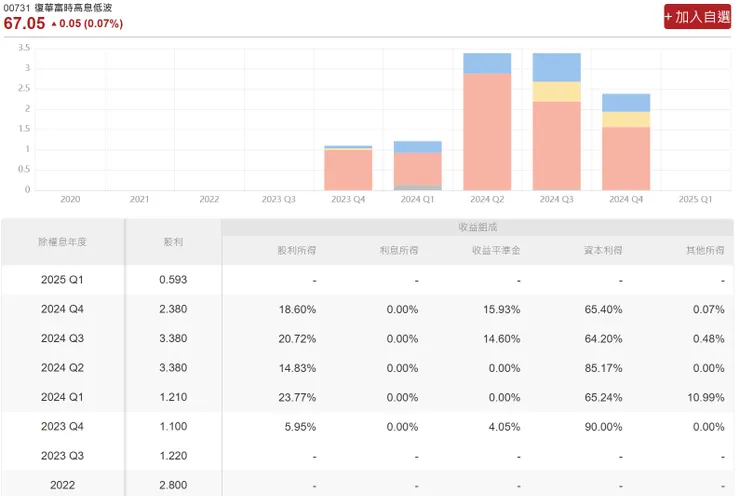Click the 67.05 price quote

tap(25, 23)
